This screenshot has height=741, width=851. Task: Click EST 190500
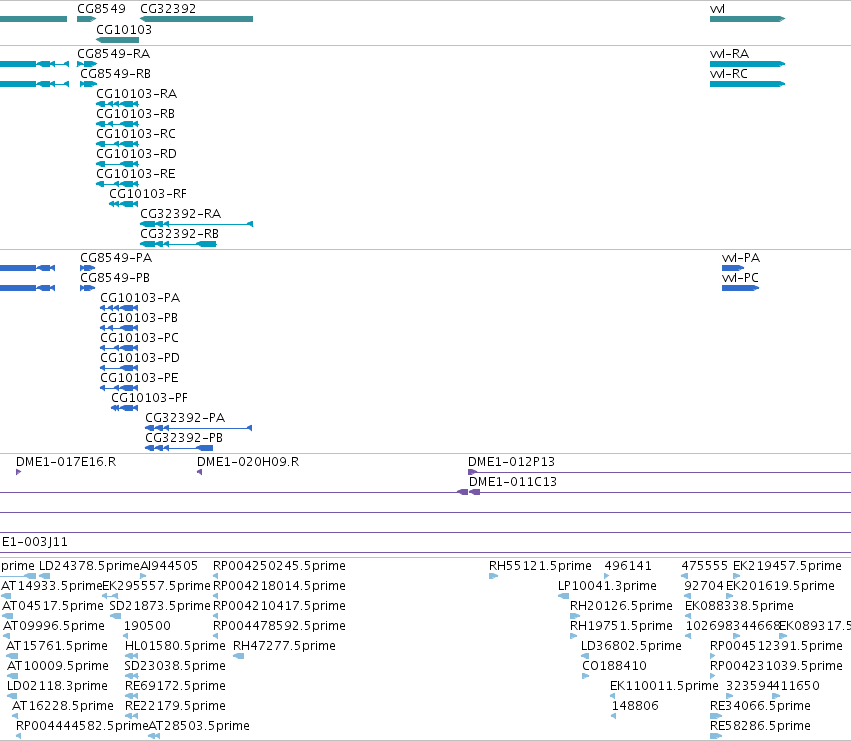click(x=147, y=626)
